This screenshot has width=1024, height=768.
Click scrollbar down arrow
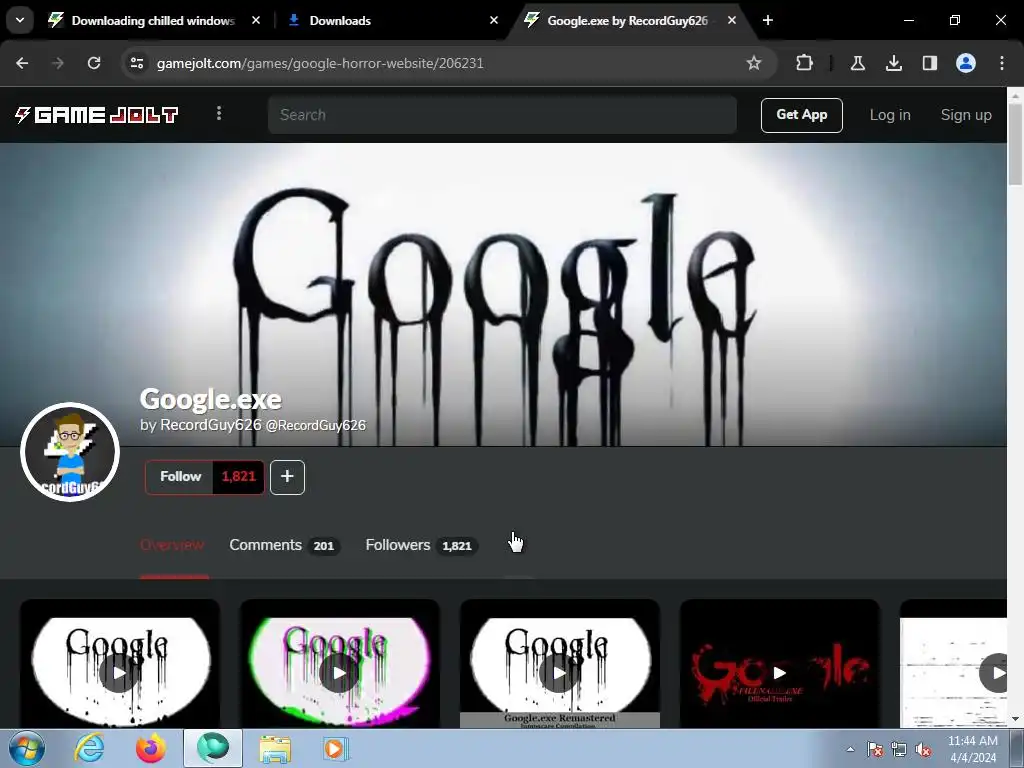click(1016, 719)
